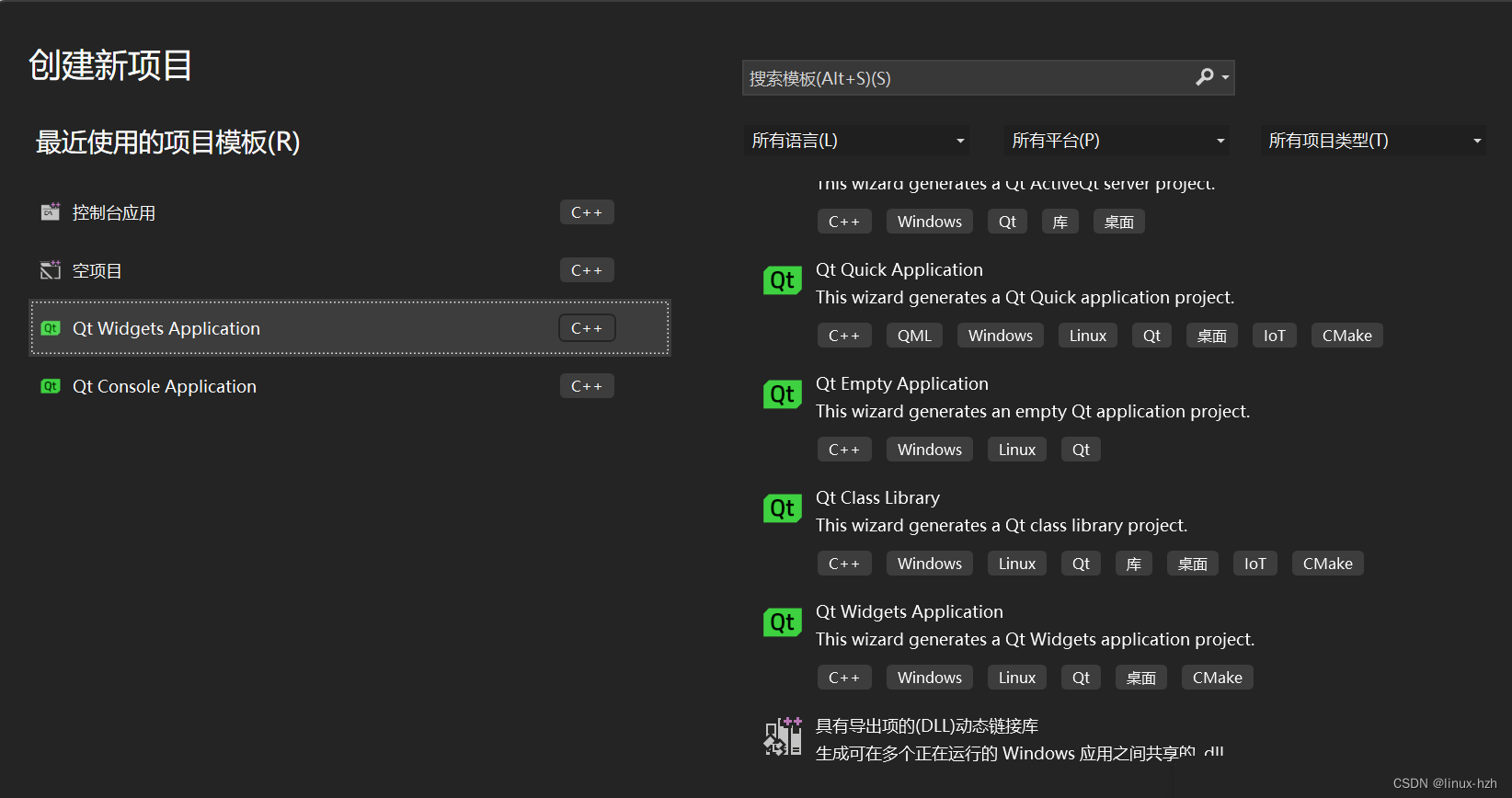The image size is (1512, 798).
Task: Click the Qt Class Library logo icon
Action: 783,508
